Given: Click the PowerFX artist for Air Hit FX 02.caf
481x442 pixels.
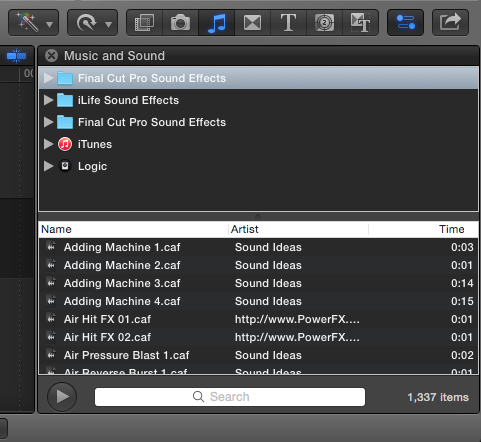Looking at the screenshot, I should coord(297,337).
